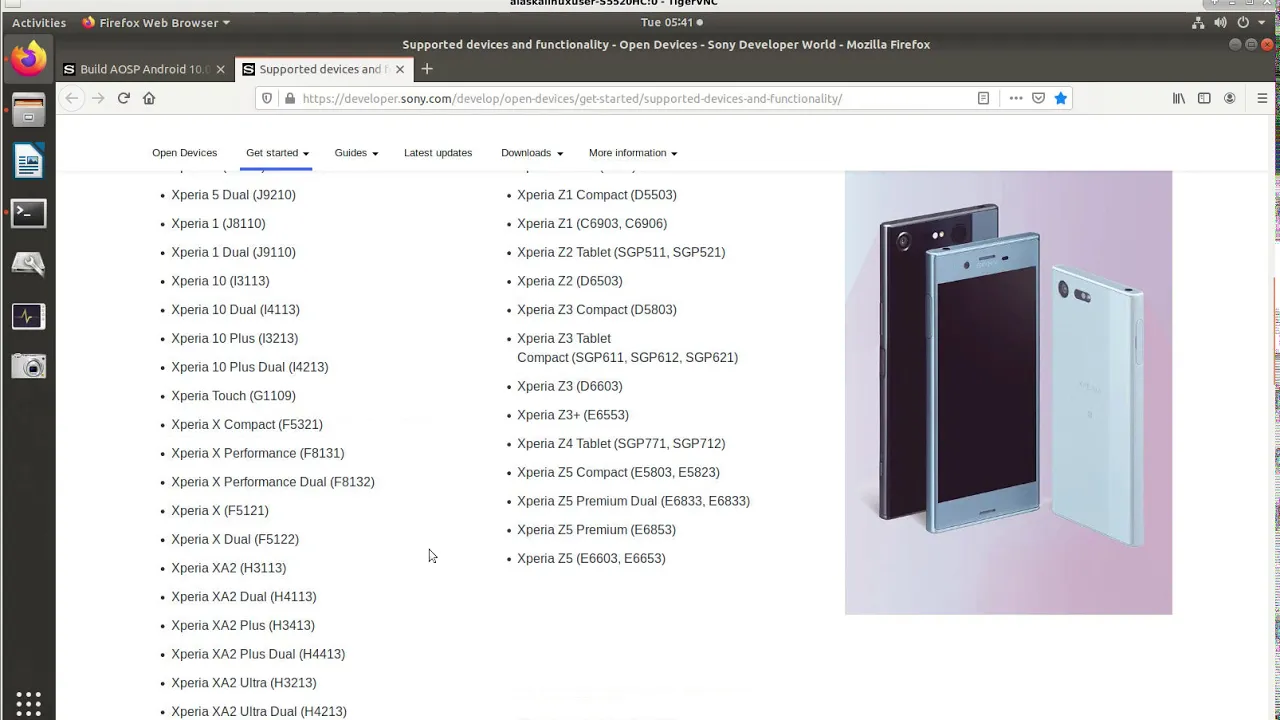This screenshot has width=1280, height=720.
Task: Click the browser Back arrow
Action: point(71,98)
